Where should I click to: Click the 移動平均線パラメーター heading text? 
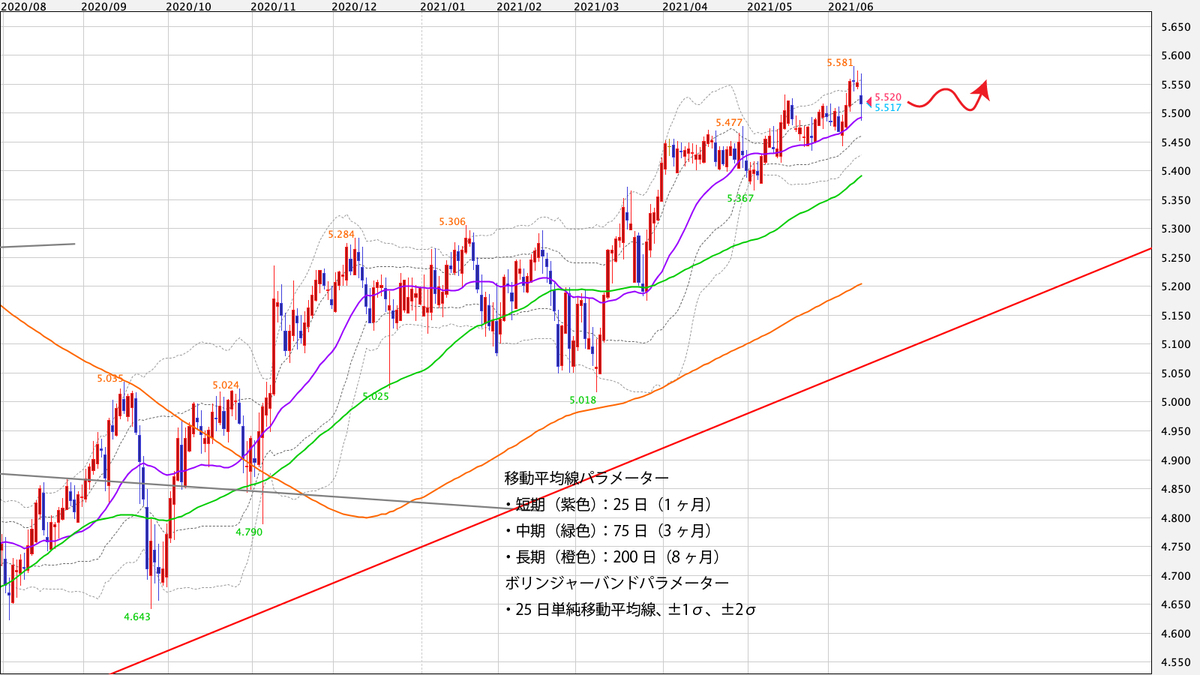587,478
